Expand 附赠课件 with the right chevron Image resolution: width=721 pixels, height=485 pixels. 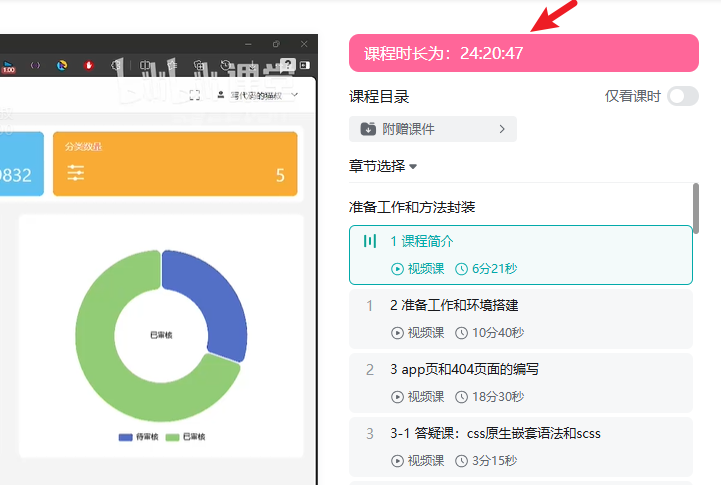(x=502, y=129)
